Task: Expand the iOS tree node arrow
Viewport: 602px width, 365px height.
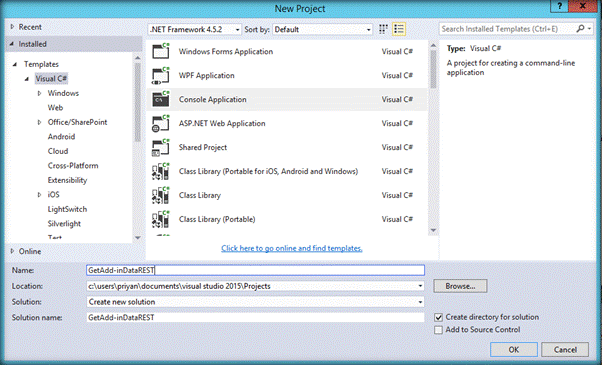Action: 39,195
